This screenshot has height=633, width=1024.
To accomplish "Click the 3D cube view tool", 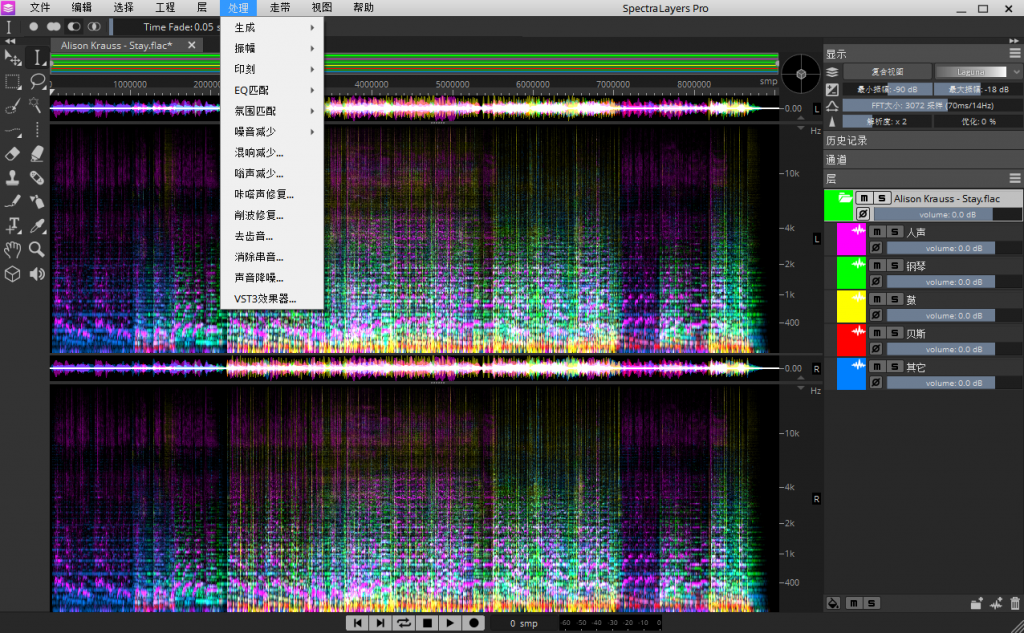I will point(12,274).
